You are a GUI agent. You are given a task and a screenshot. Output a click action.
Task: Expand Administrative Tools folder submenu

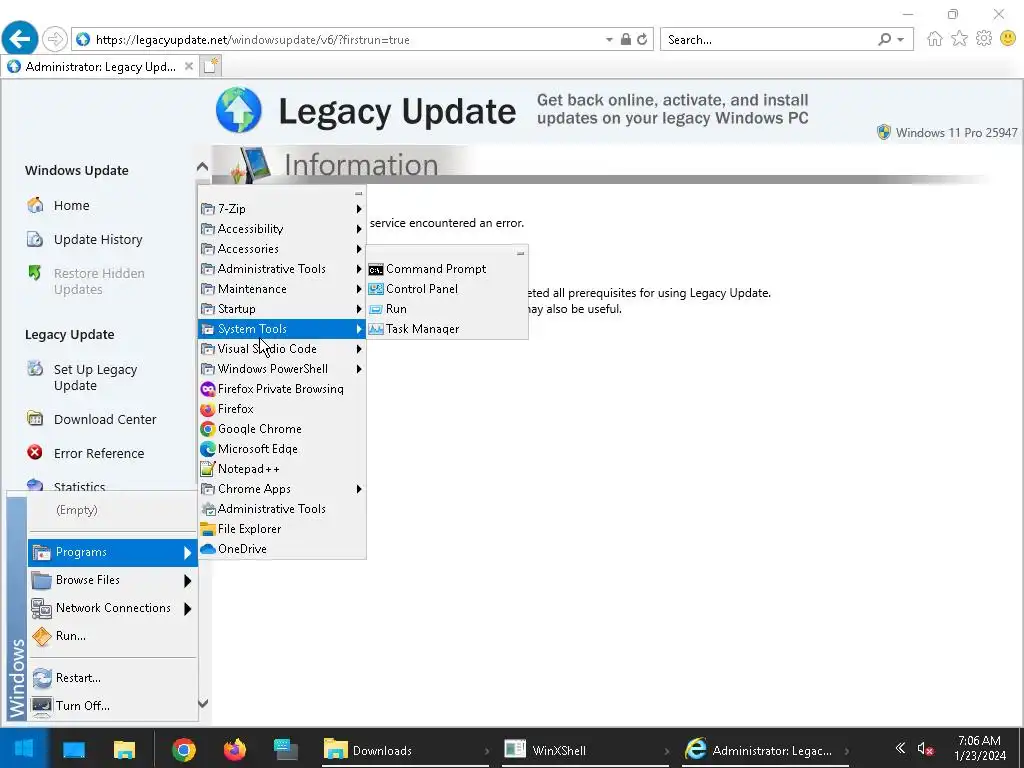[281, 269]
